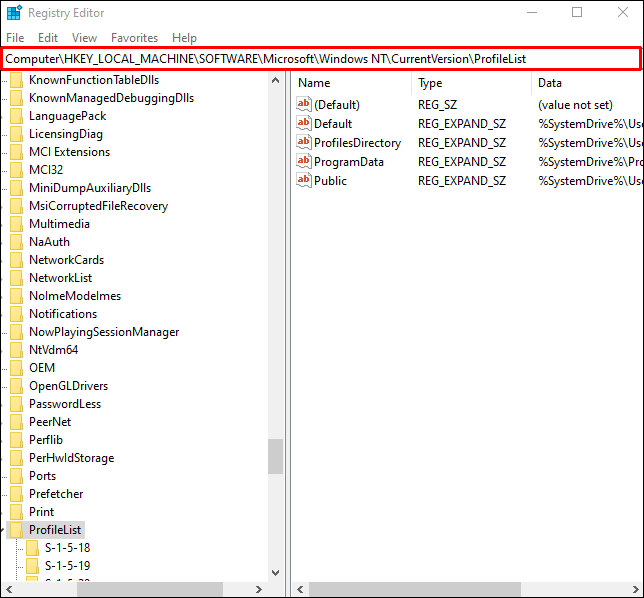This screenshot has width=644, height=598.
Task: Click the values pane scroll left arrow
Action: click(x=300, y=589)
